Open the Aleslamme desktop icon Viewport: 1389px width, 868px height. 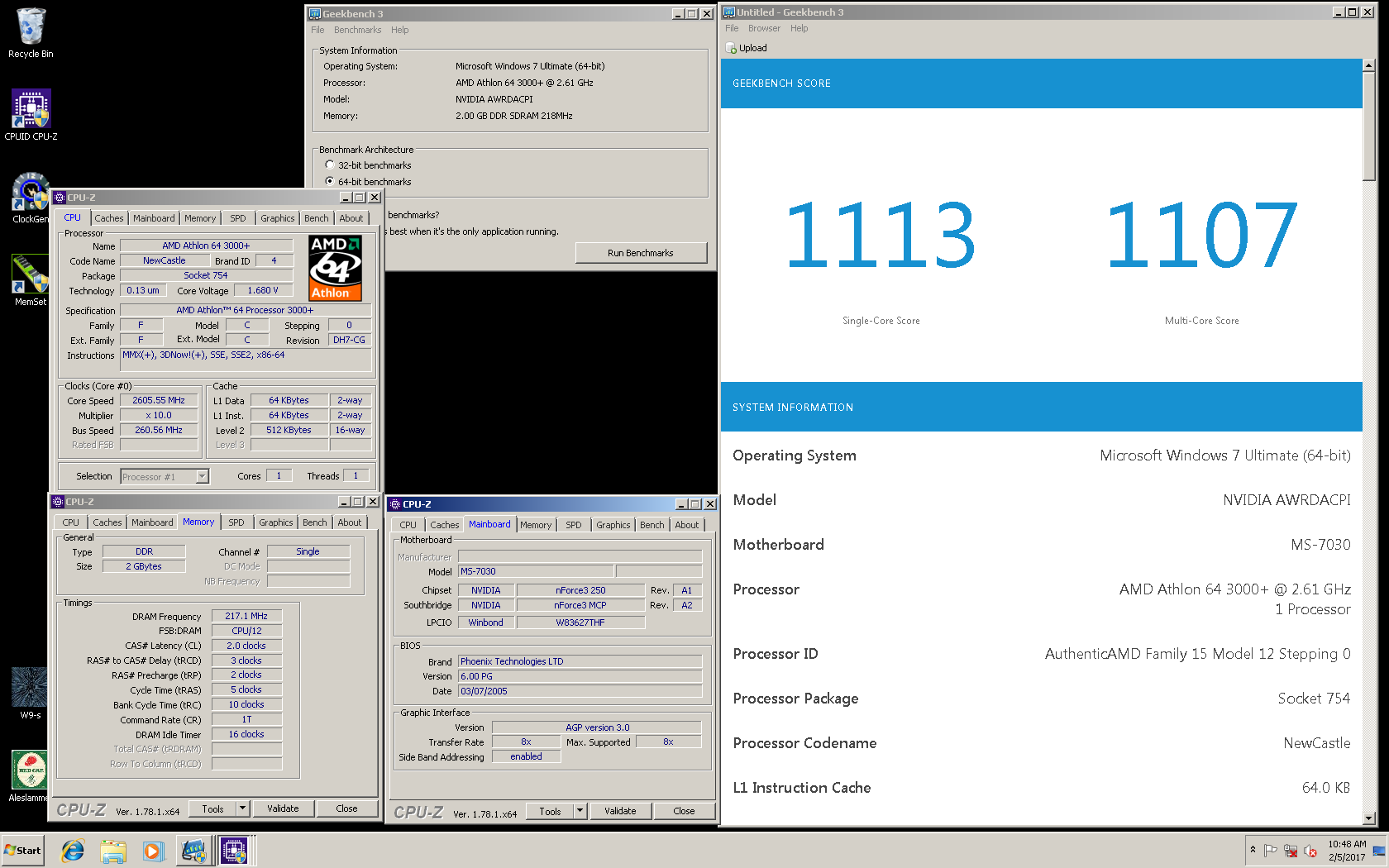[x=28, y=776]
